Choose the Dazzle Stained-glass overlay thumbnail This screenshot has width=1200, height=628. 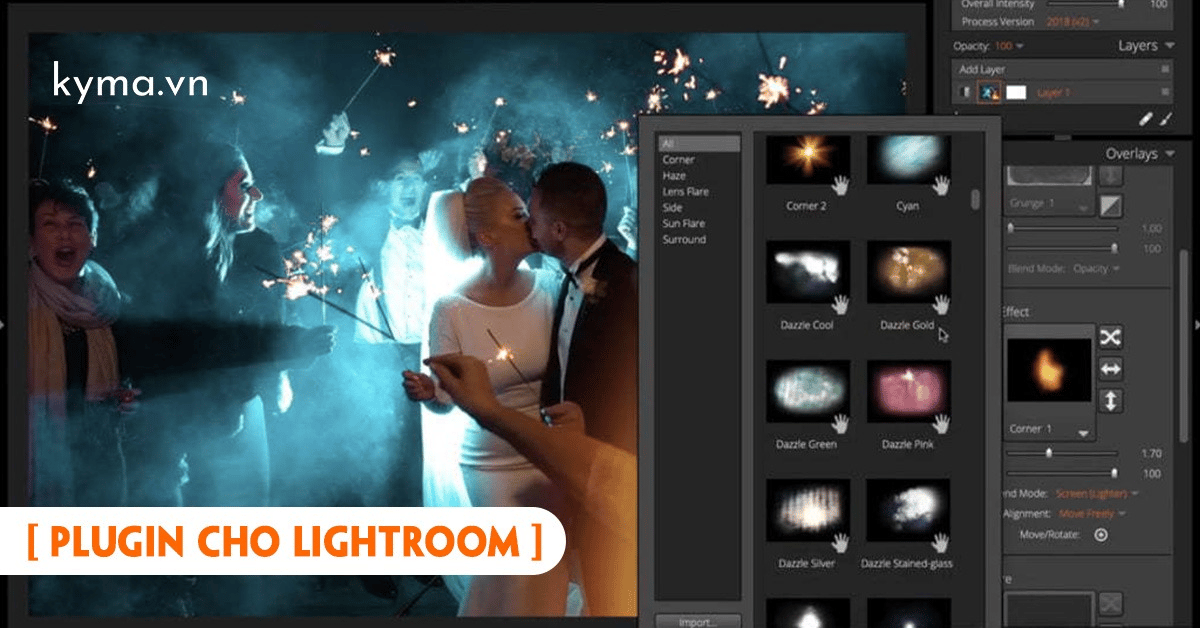point(908,511)
